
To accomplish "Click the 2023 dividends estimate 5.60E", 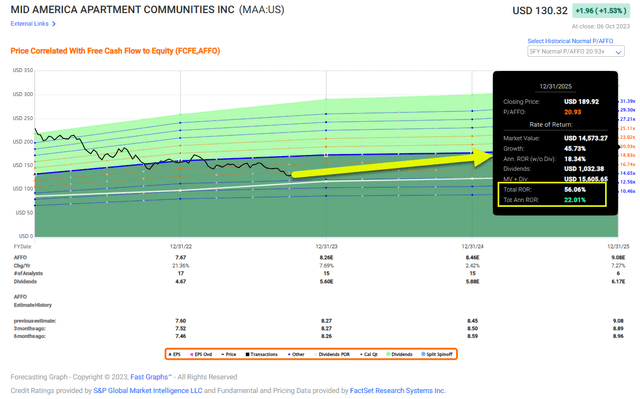I will click(x=326, y=282).
